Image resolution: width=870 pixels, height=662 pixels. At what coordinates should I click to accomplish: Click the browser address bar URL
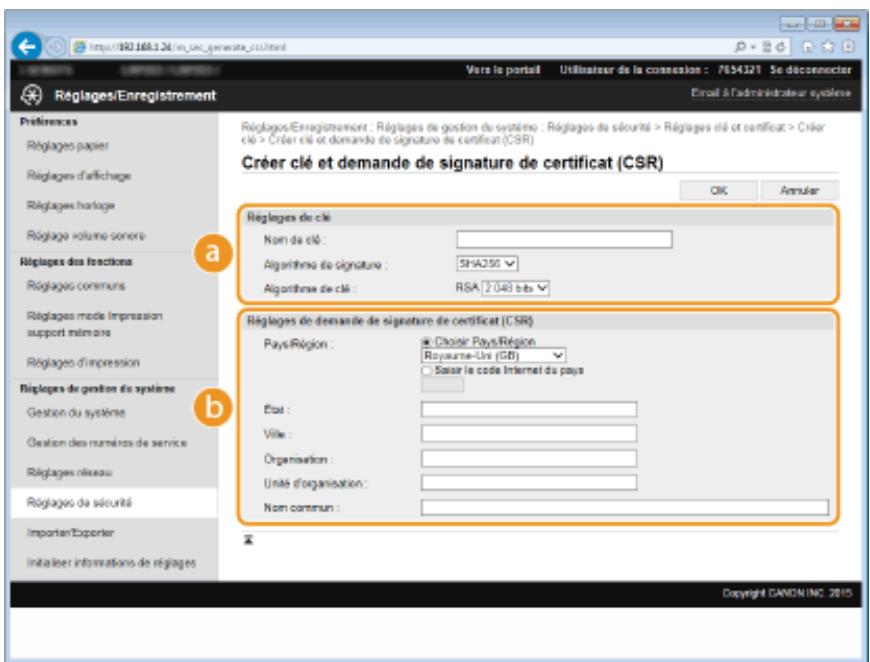[x=189, y=47]
